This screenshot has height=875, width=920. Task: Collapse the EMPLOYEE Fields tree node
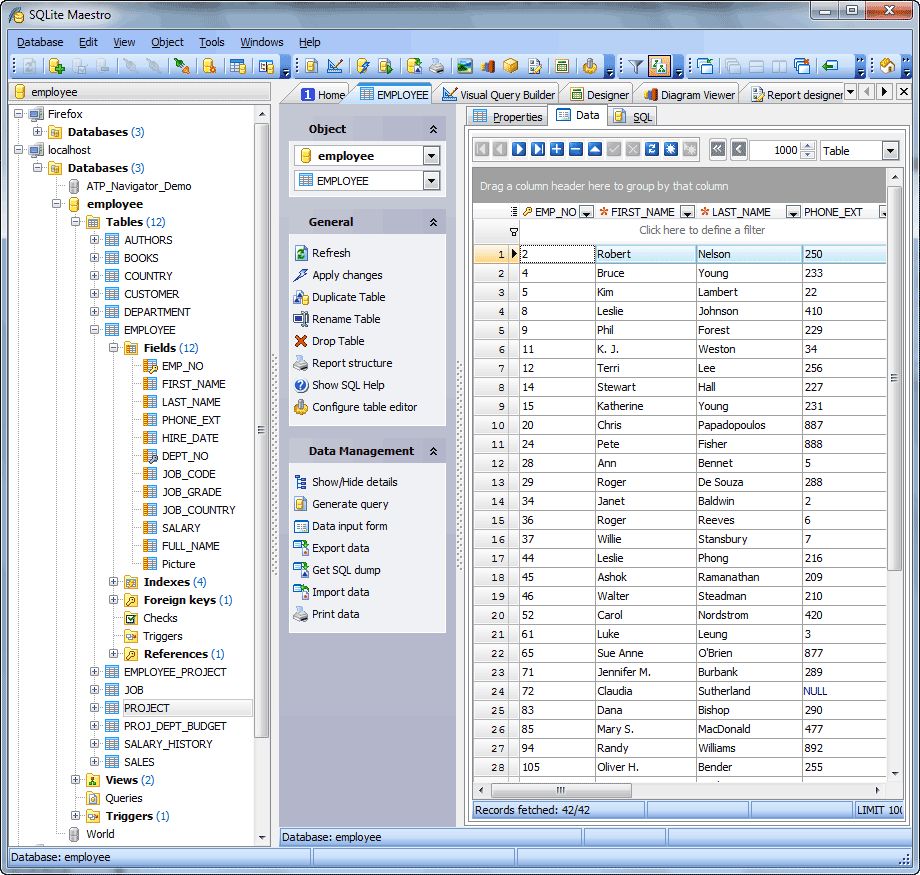click(x=115, y=348)
